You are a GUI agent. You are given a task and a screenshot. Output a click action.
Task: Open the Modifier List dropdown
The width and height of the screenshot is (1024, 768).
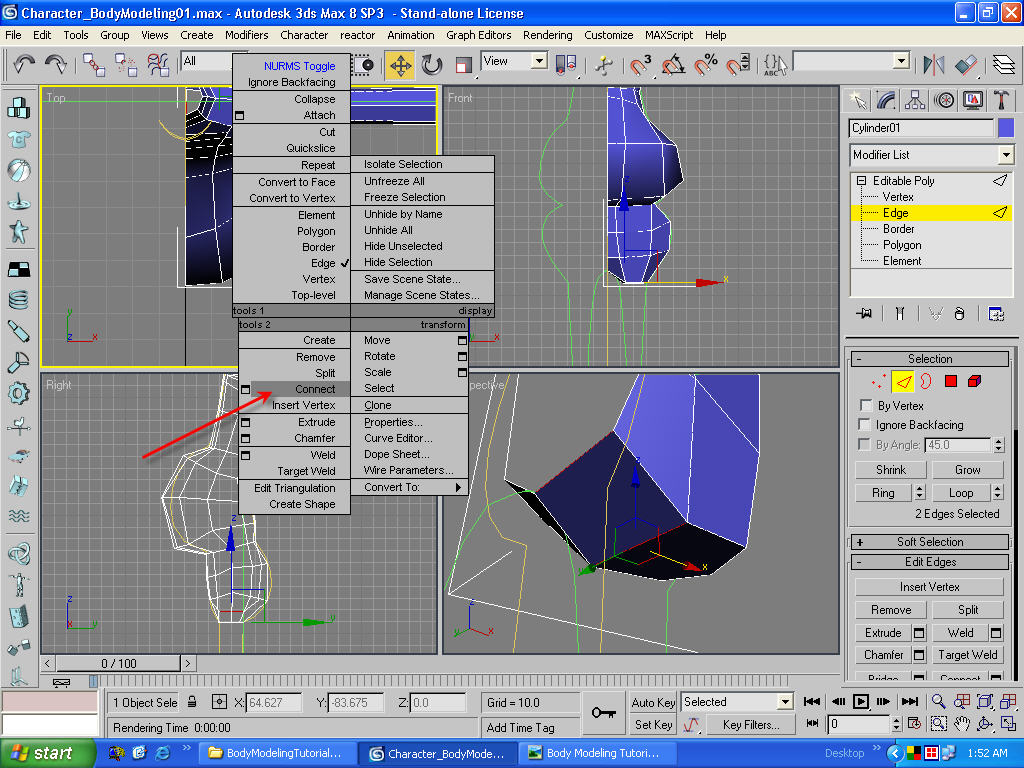(1006, 155)
